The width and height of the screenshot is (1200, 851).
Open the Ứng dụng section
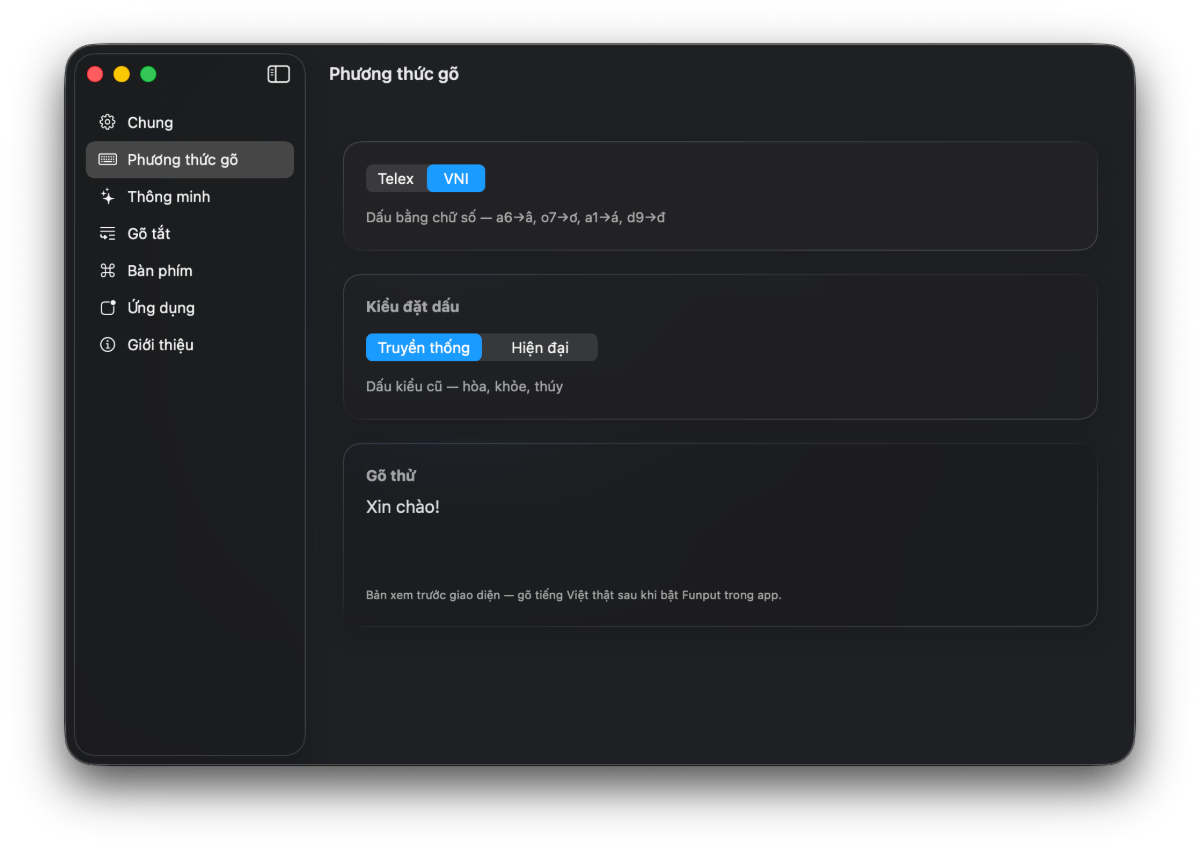190,307
